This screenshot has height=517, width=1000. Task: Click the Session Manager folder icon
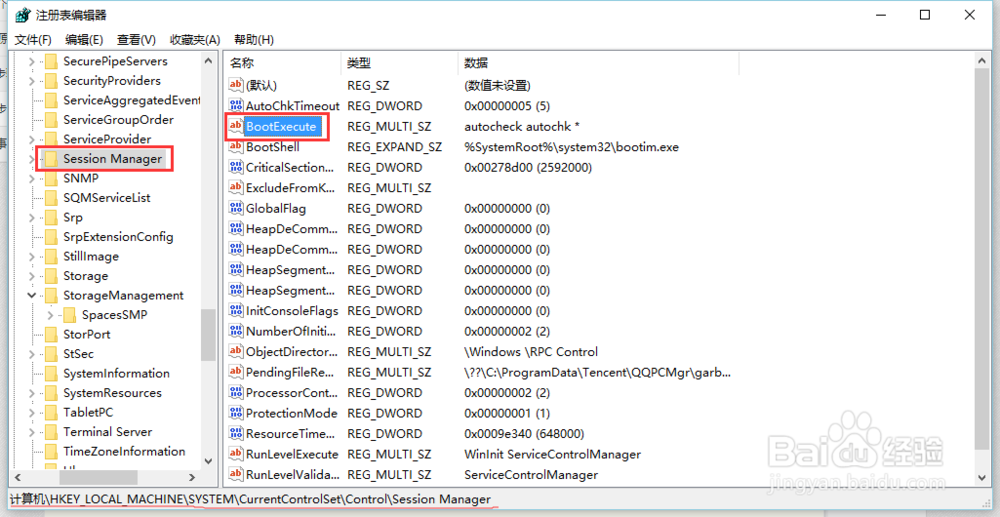pyautogui.click(x=51, y=159)
